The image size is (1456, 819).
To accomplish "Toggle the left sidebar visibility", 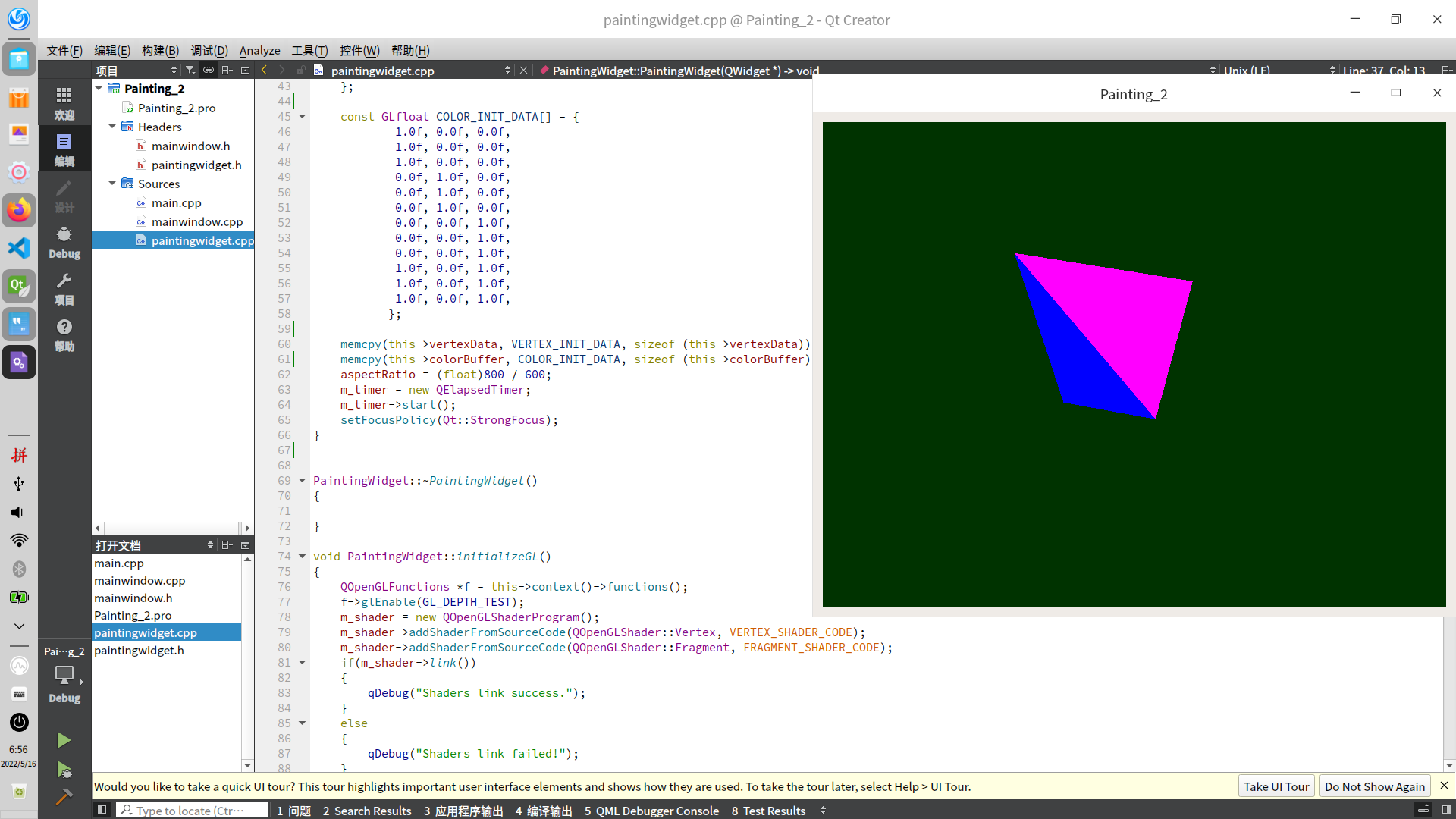I will pos(102,810).
